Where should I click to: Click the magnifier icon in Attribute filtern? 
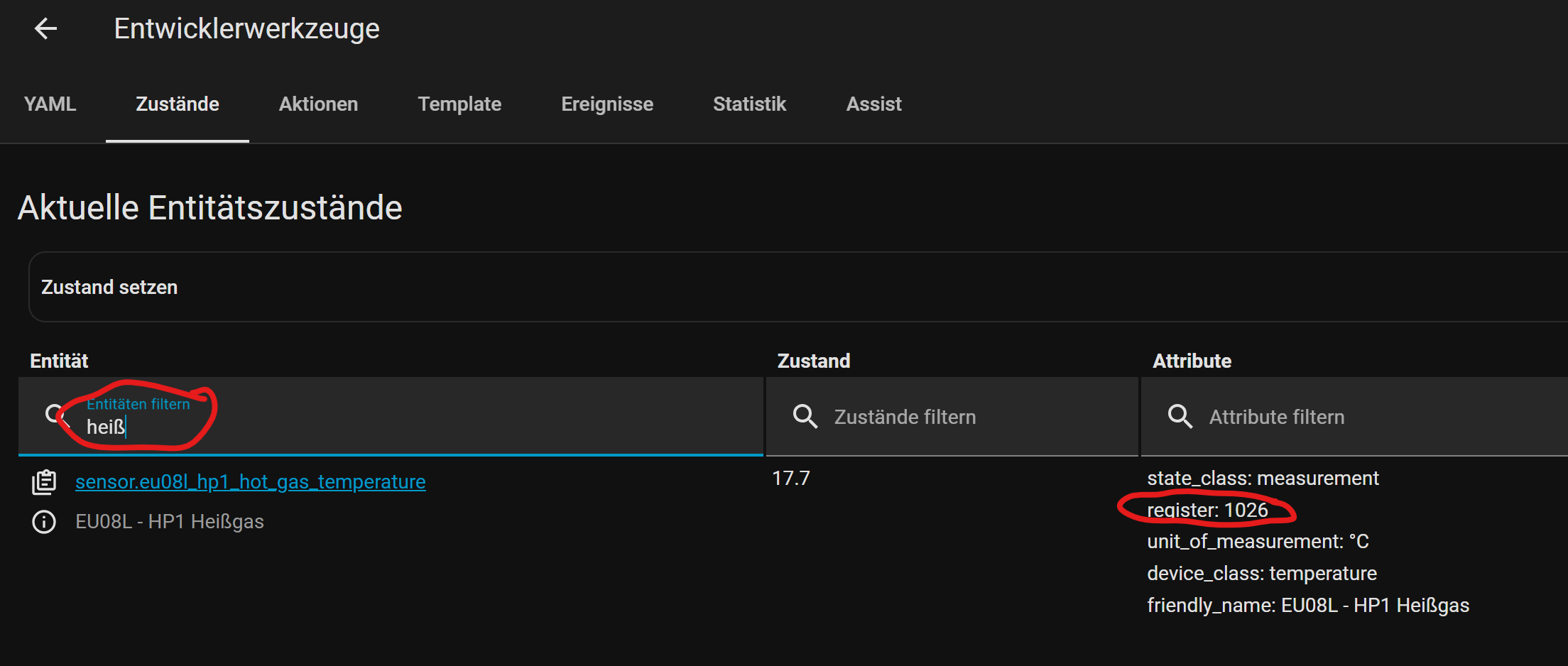1180,416
